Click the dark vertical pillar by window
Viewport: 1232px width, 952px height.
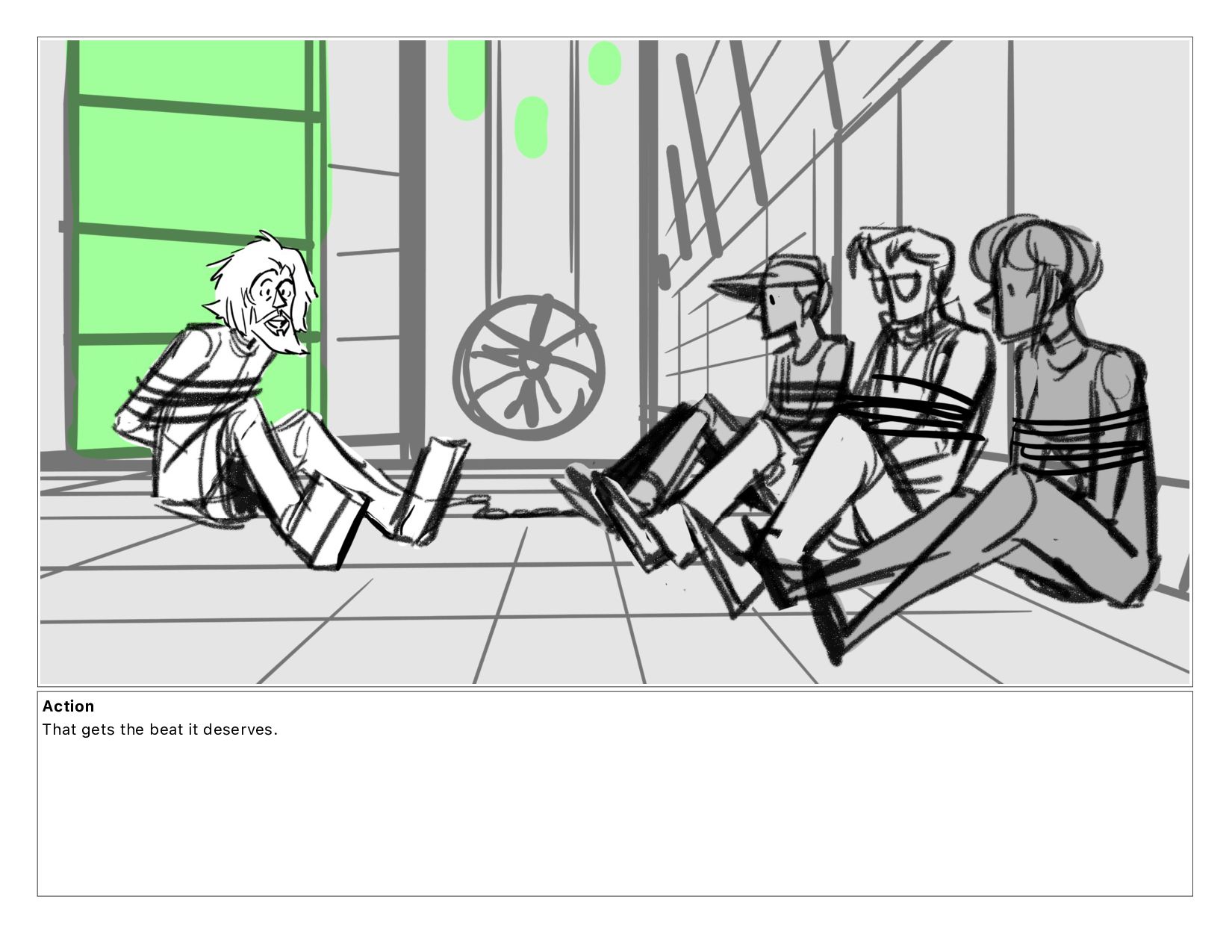coord(411,250)
